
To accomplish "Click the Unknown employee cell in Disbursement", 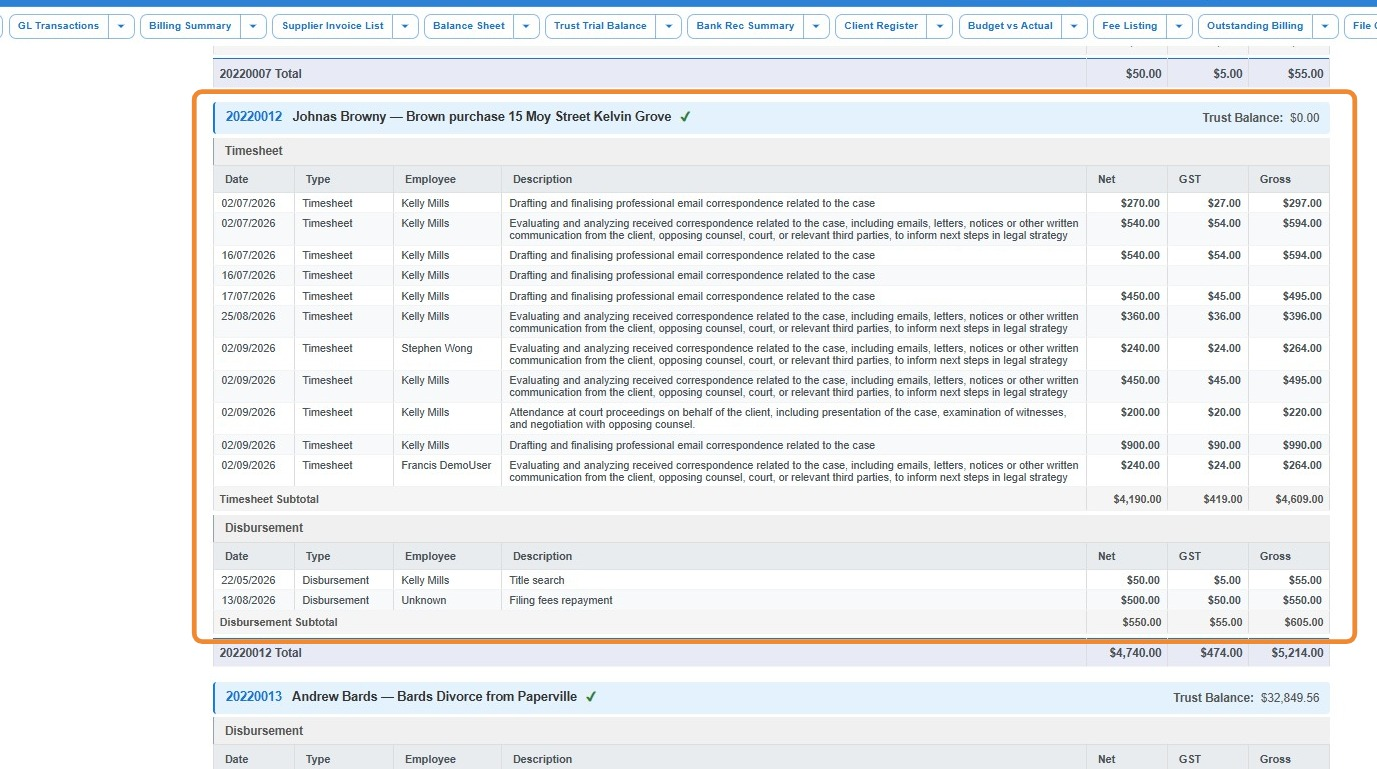I will tap(447, 600).
